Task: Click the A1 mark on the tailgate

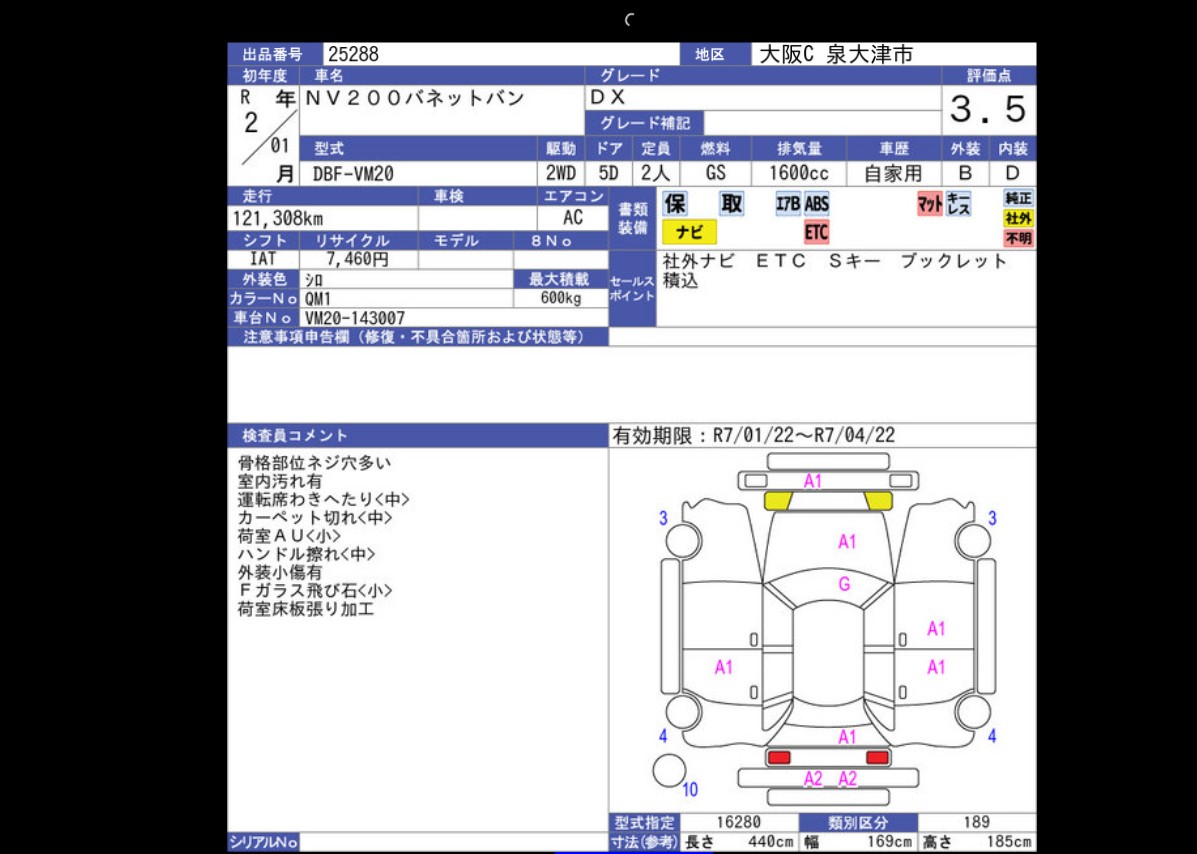Action: point(847,736)
